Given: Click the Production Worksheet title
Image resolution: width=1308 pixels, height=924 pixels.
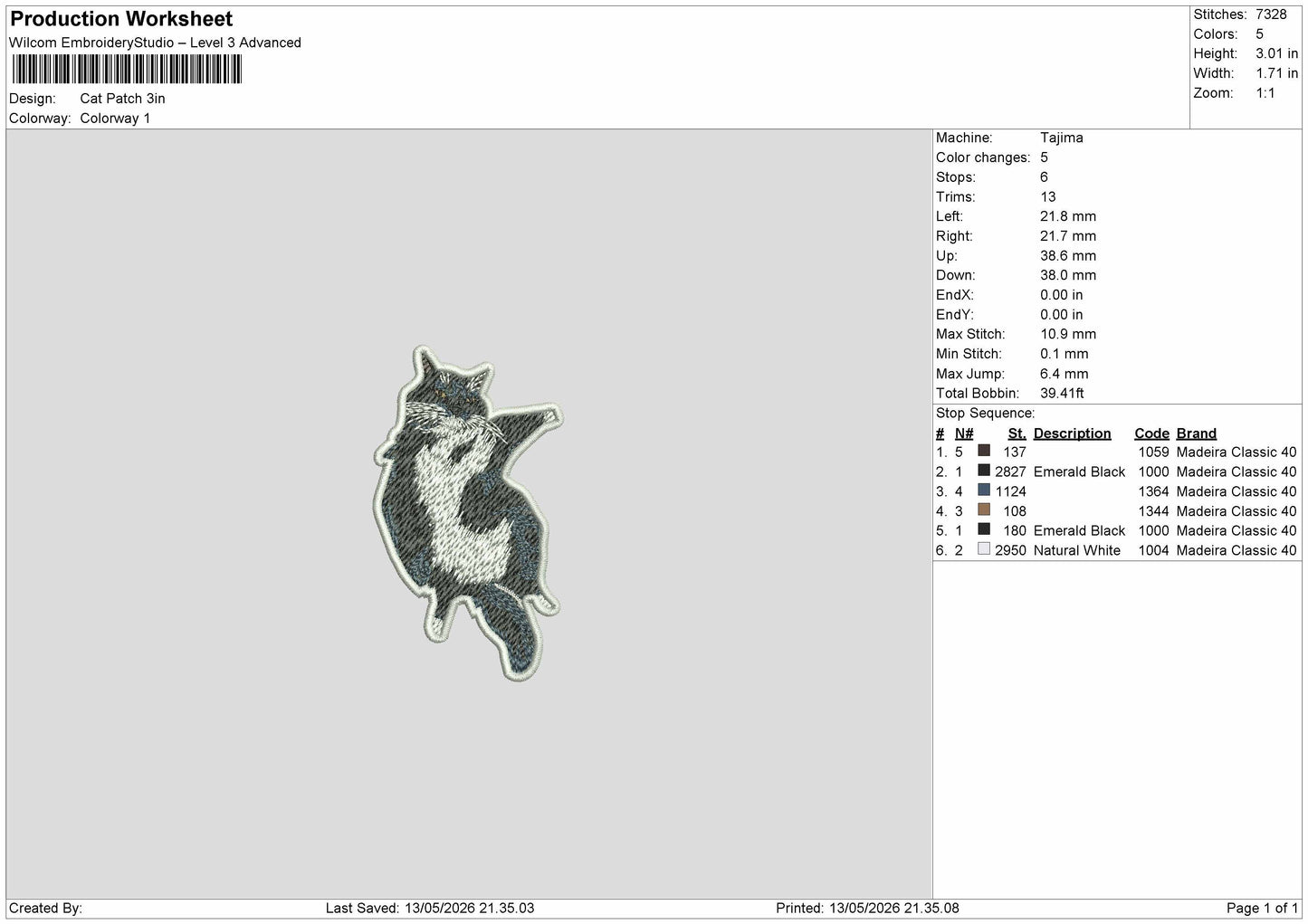Looking at the screenshot, I should tap(121, 19).
